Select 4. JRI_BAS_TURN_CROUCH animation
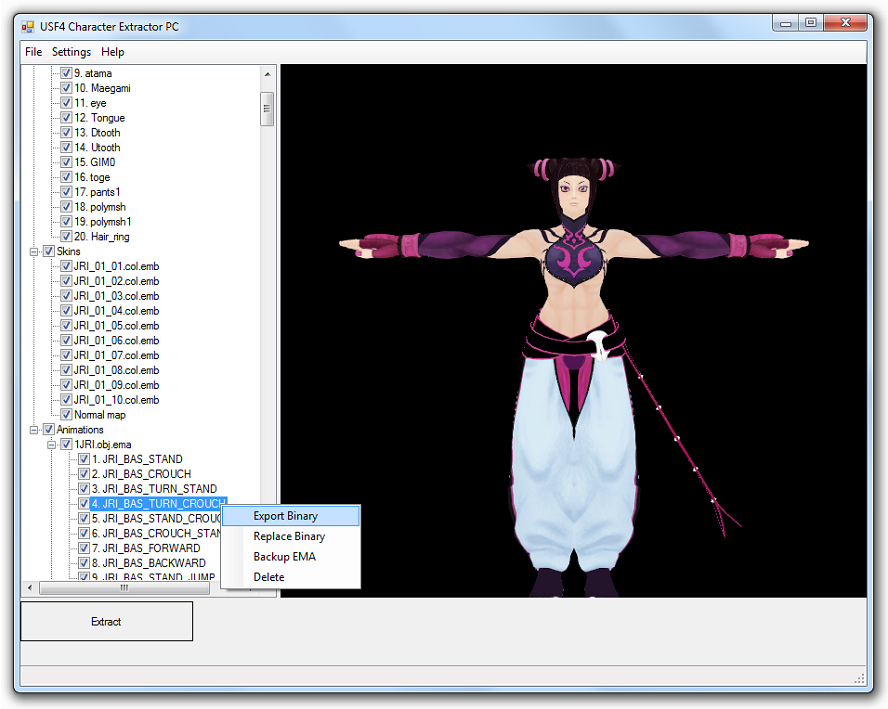This screenshot has width=888, height=709. tap(159, 503)
